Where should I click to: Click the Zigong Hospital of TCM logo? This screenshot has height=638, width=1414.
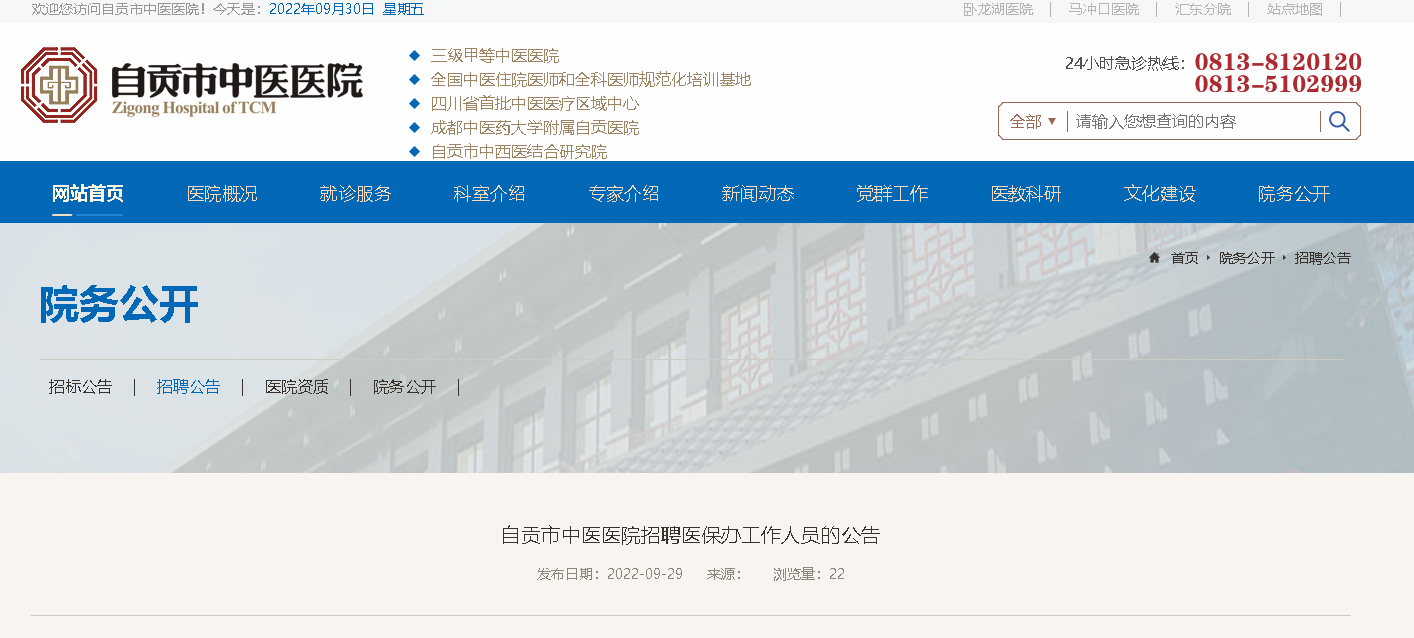(191, 85)
